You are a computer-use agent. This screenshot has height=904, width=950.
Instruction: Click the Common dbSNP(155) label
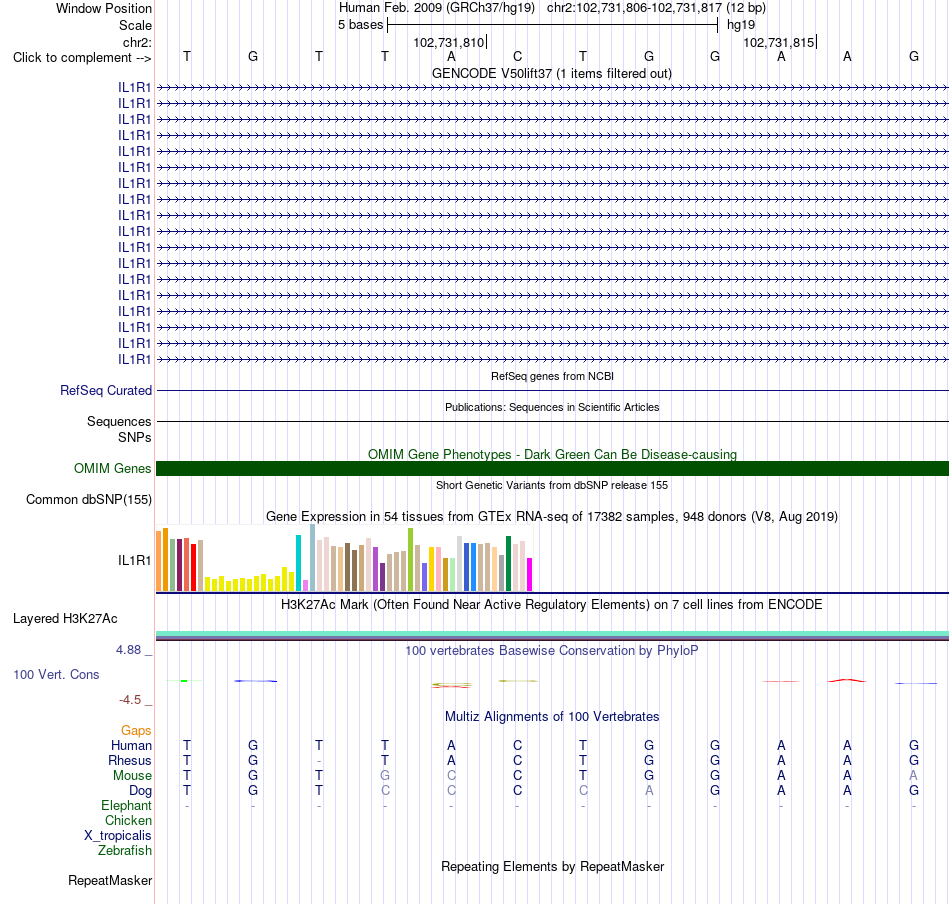click(88, 499)
